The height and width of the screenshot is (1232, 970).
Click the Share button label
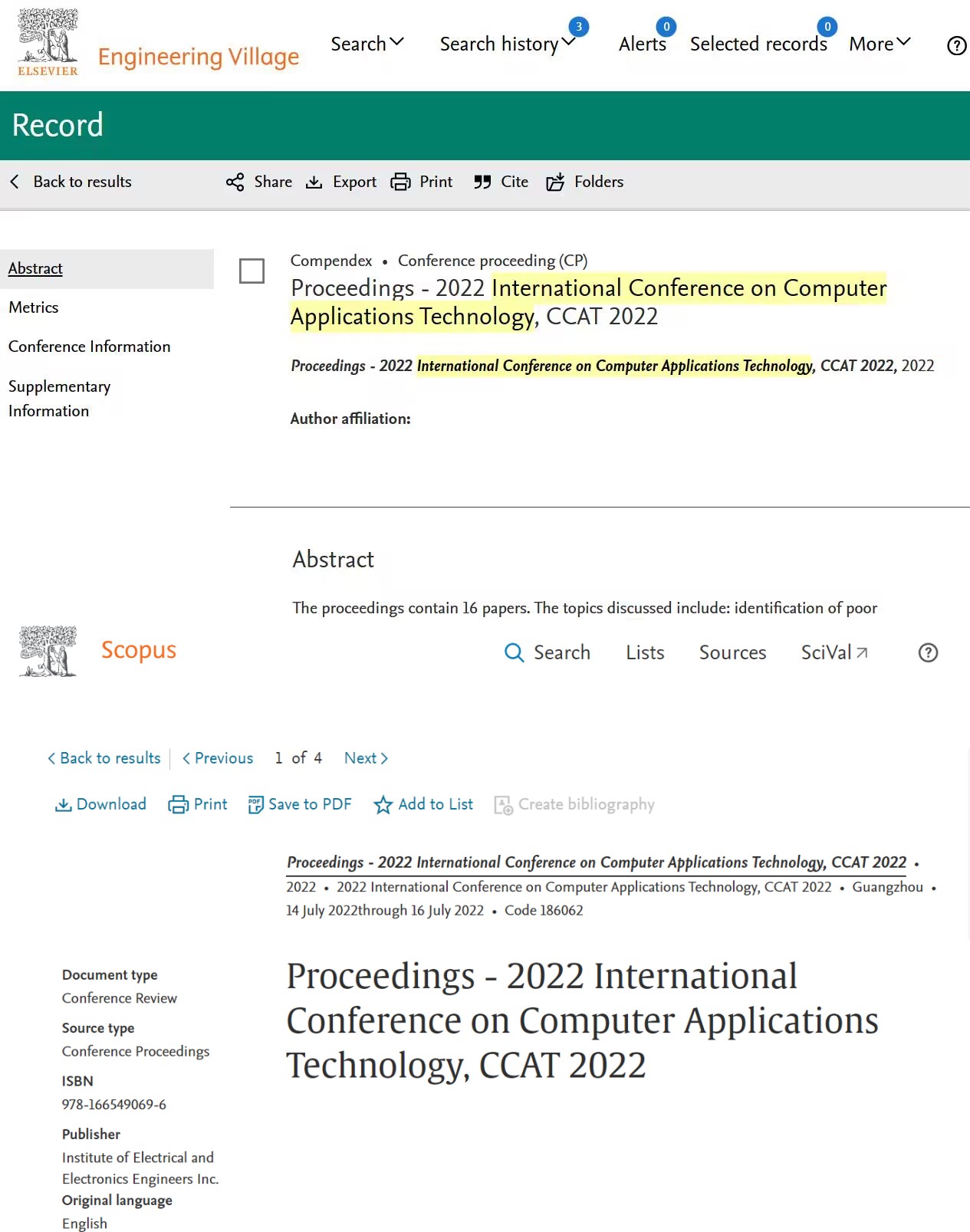coord(273,182)
